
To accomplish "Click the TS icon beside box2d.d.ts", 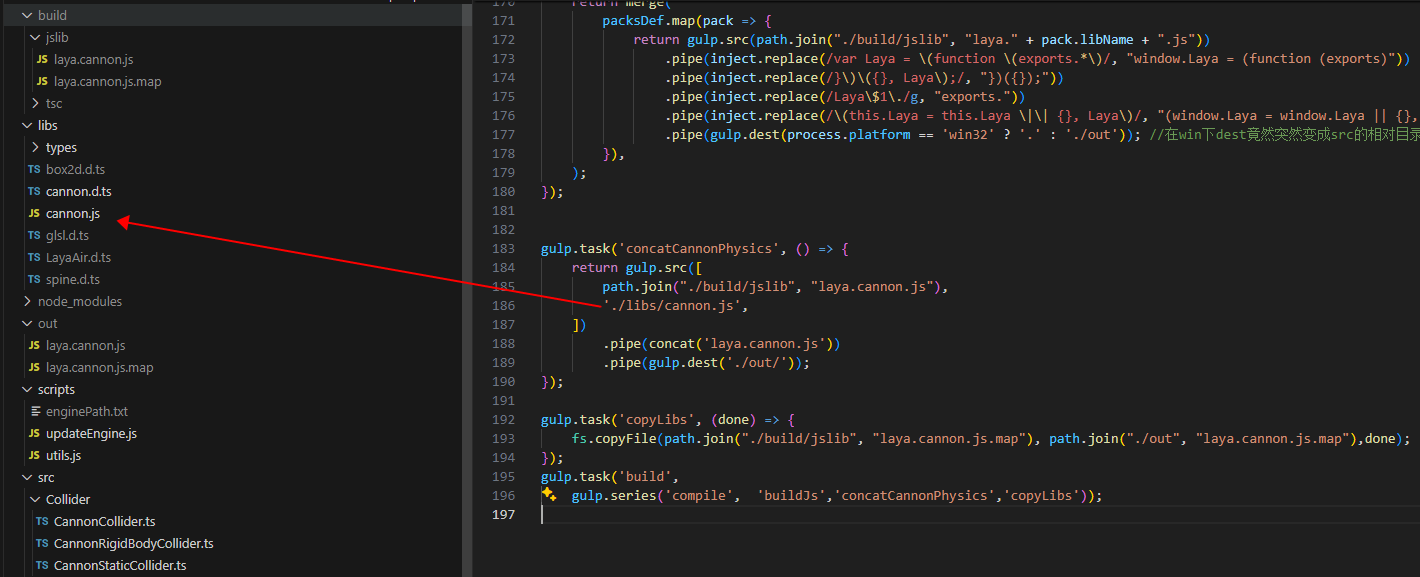I will click(34, 169).
